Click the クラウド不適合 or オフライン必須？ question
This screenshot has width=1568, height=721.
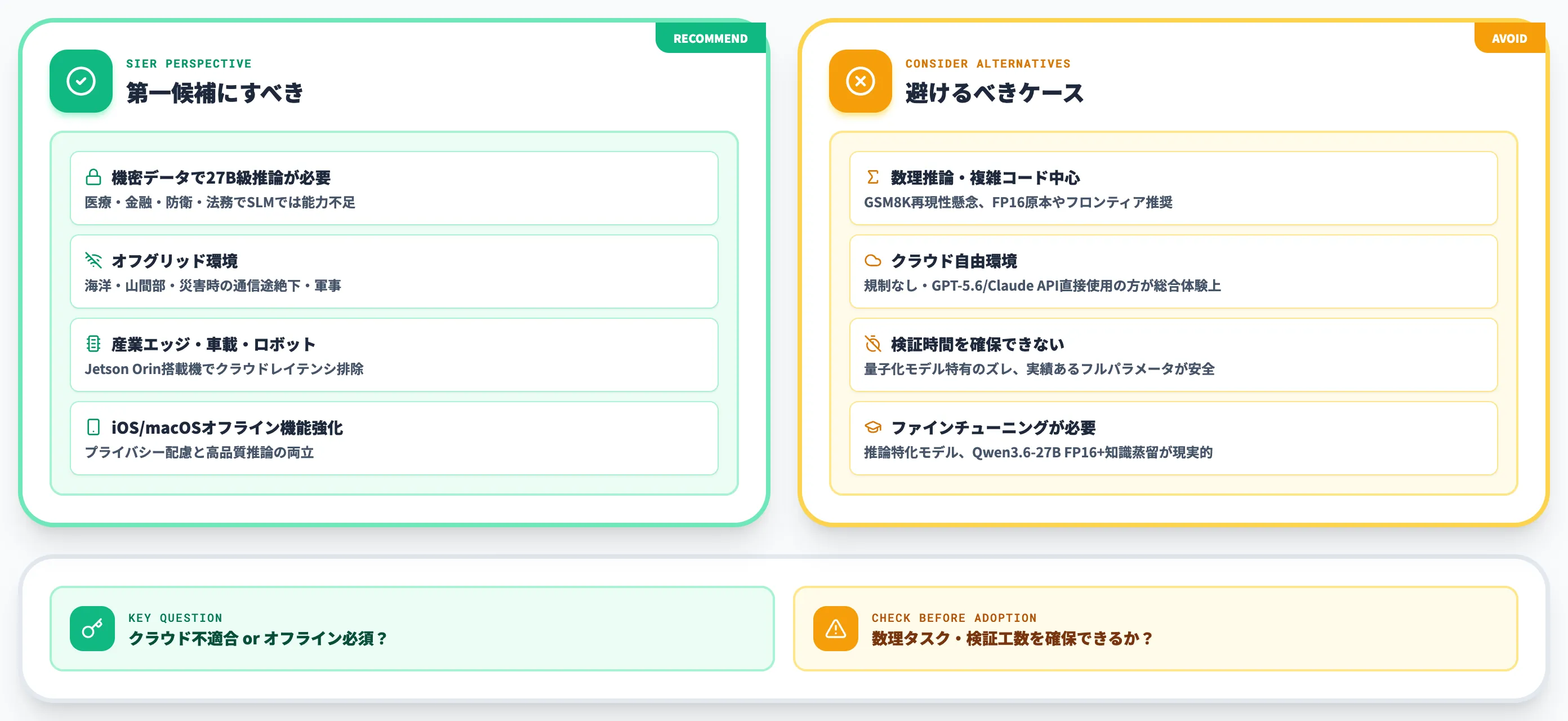pos(257,638)
